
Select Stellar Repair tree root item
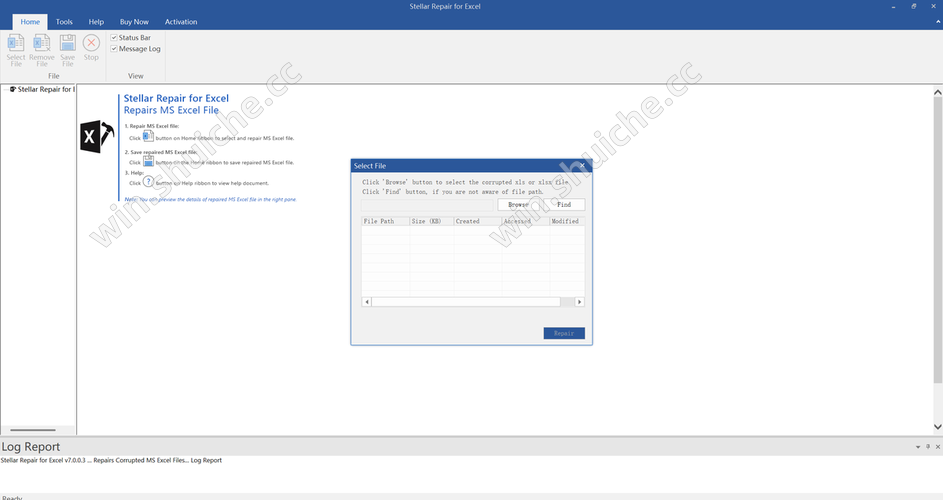[42, 89]
